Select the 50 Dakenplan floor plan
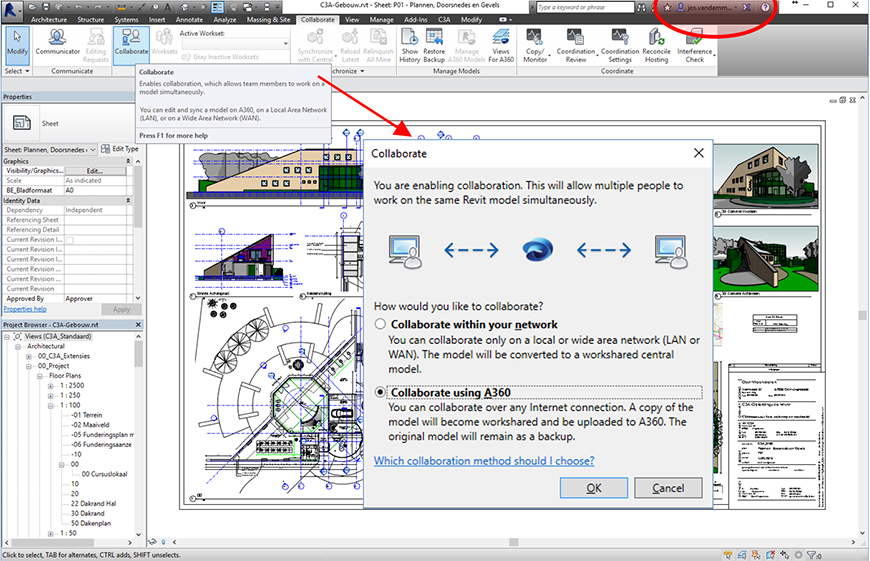 90,523
